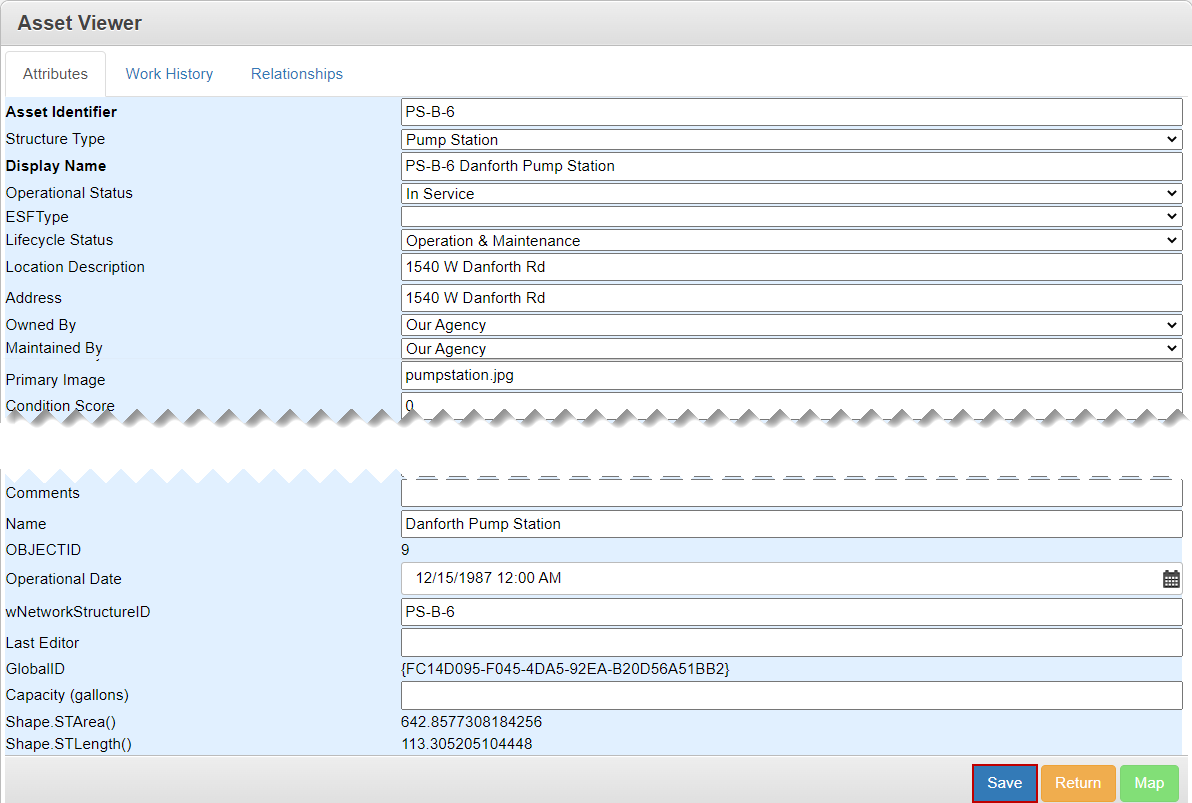Focus the Last Editor text field
Image resolution: width=1192 pixels, height=803 pixels.
(791, 643)
